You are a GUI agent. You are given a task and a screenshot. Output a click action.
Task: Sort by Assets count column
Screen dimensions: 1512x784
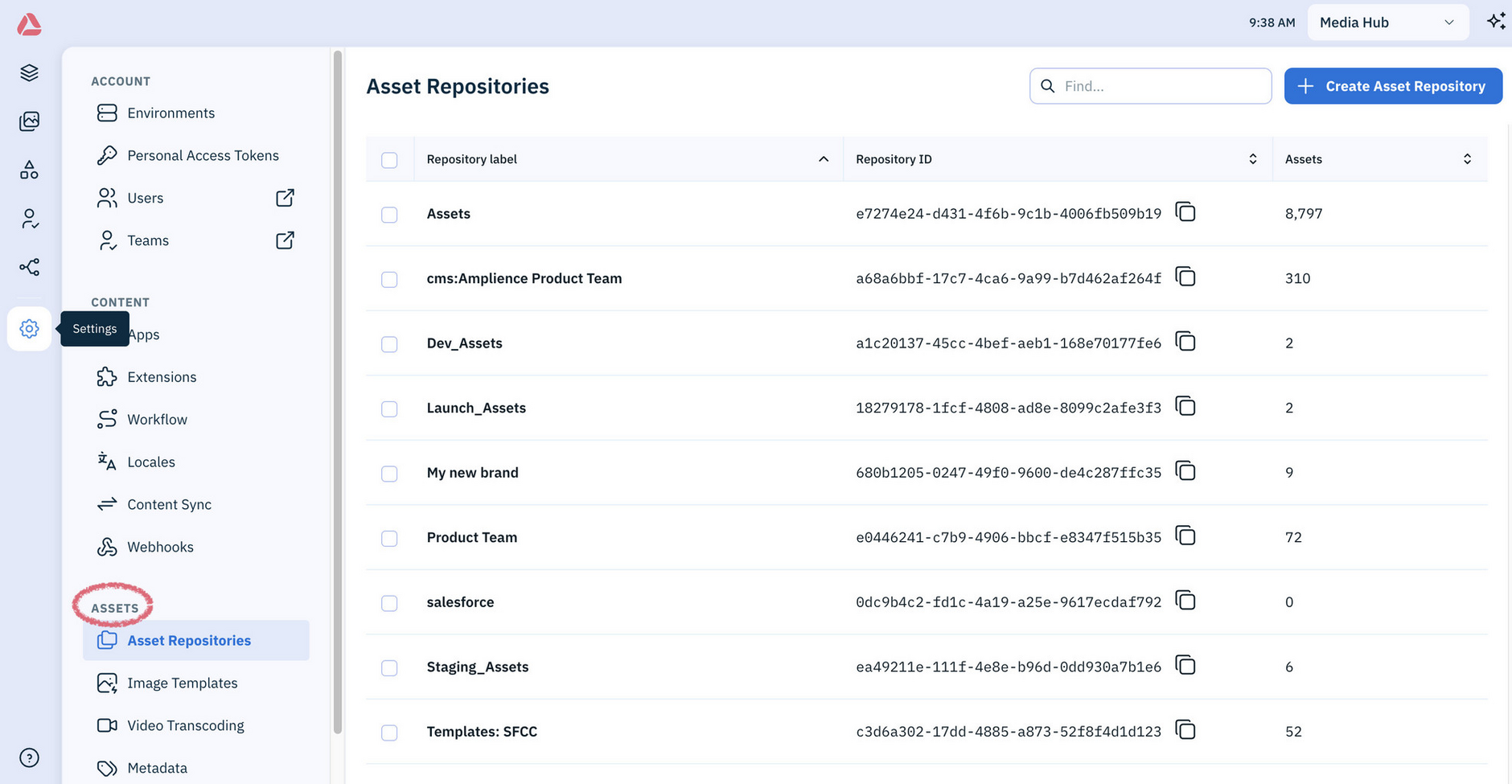1467,159
